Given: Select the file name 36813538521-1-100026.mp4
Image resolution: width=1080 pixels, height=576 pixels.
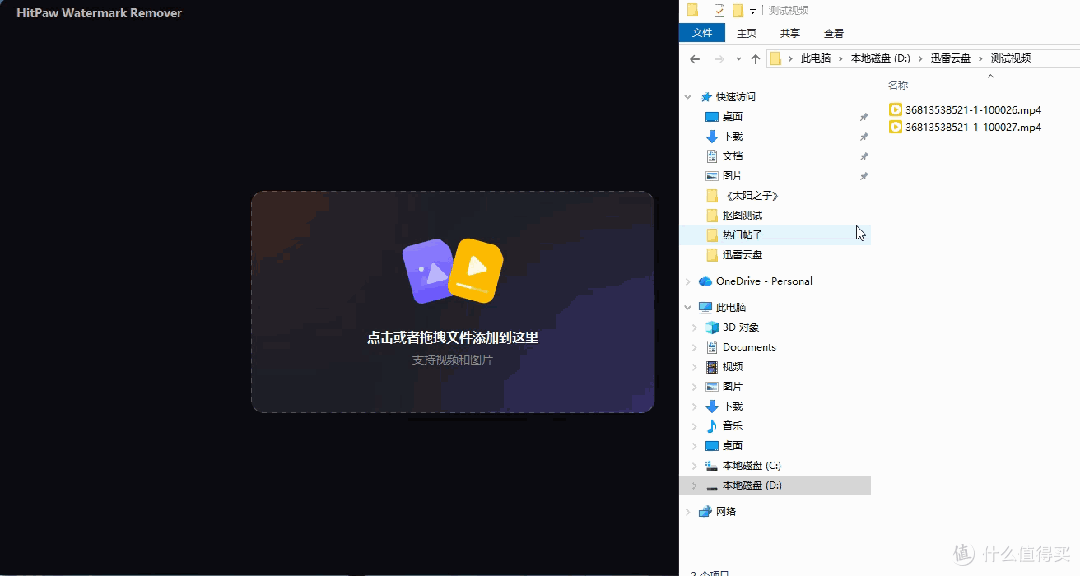Looking at the screenshot, I should coord(973,110).
